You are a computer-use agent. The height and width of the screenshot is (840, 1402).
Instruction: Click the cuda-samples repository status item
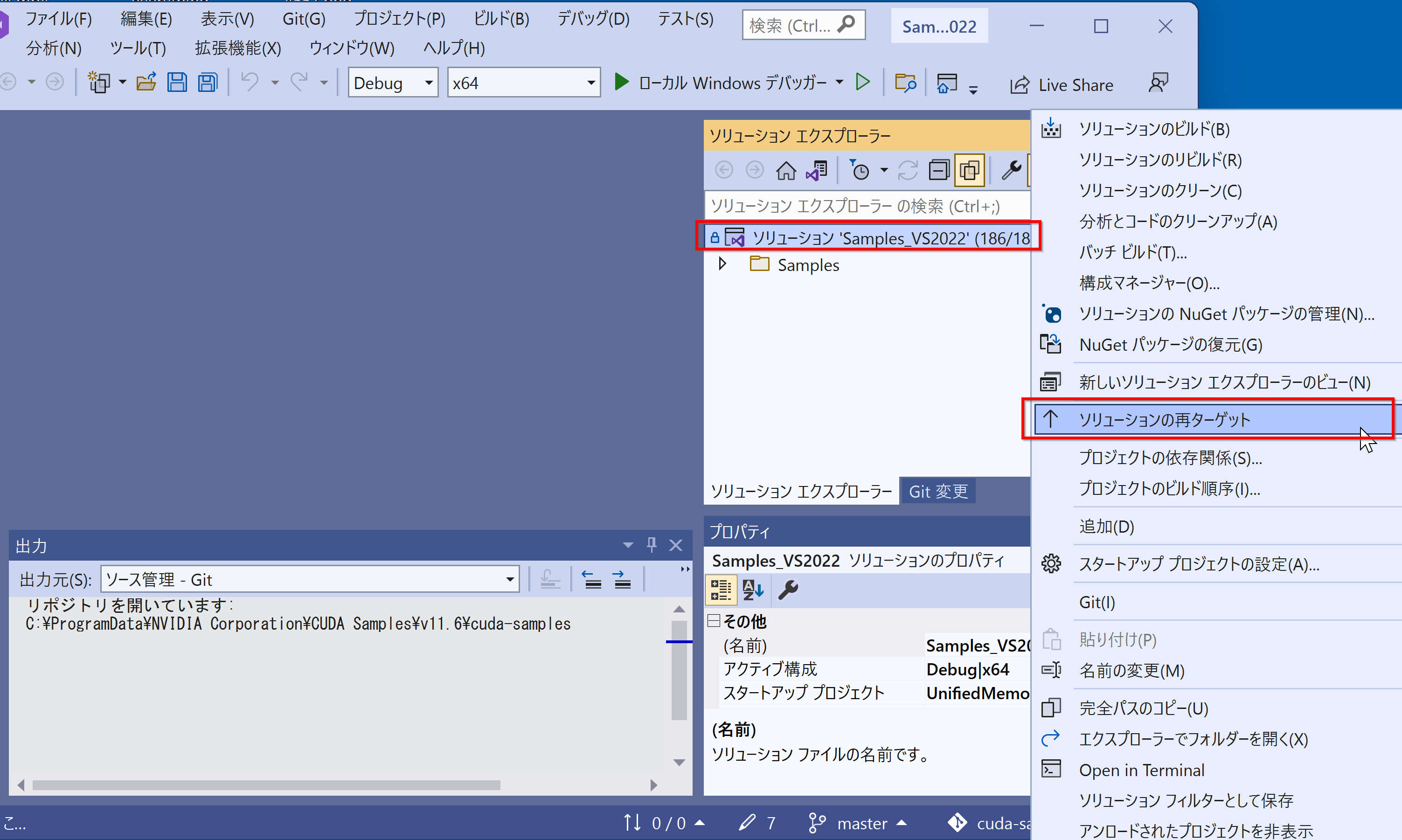(989, 823)
